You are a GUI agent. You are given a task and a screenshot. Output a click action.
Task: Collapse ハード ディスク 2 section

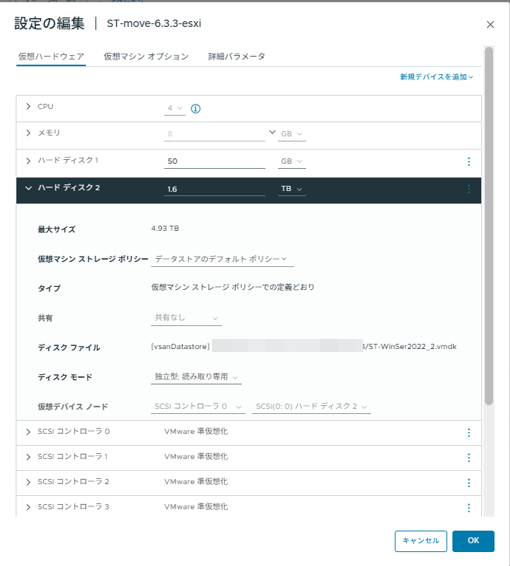(28, 188)
